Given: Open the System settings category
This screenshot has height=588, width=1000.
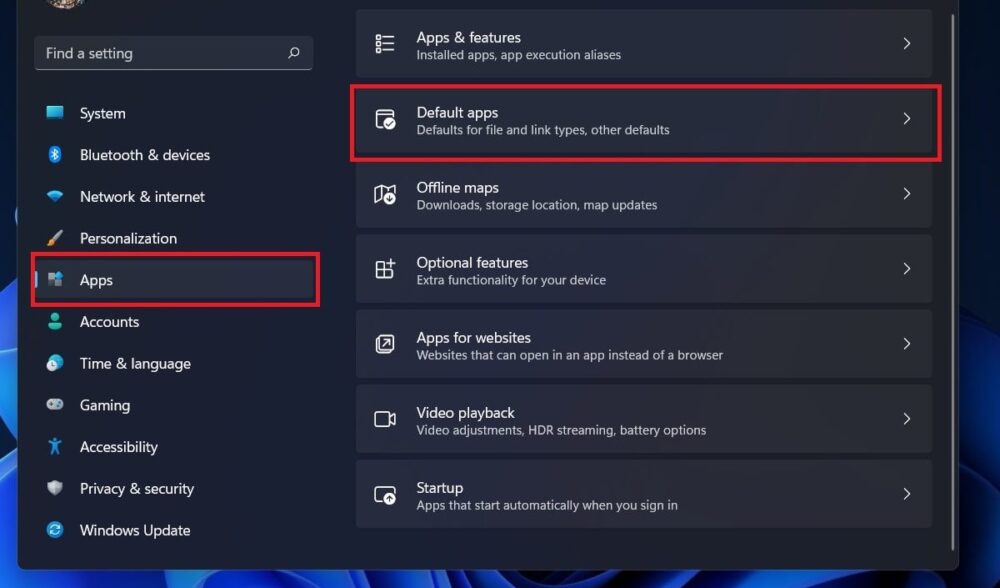Looking at the screenshot, I should [x=174, y=113].
